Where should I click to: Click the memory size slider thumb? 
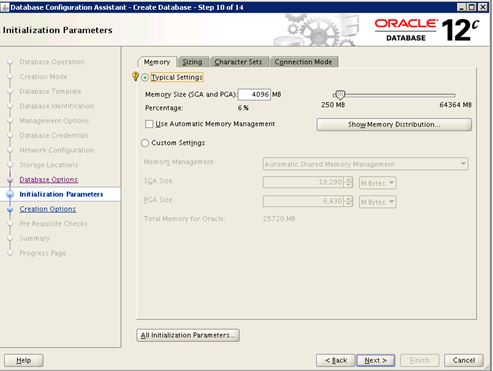340,95
